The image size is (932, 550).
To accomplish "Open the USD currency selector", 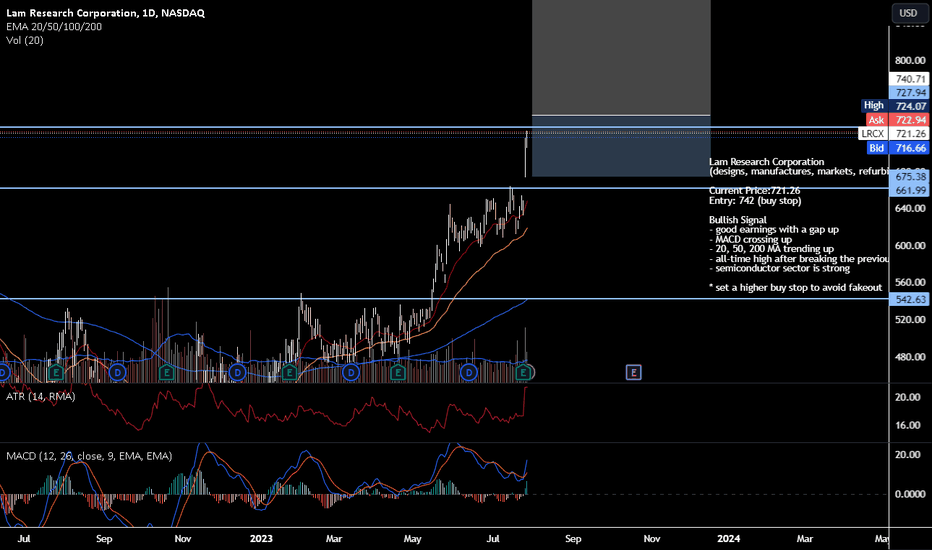I will pyautogui.click(x=908, y=13).
